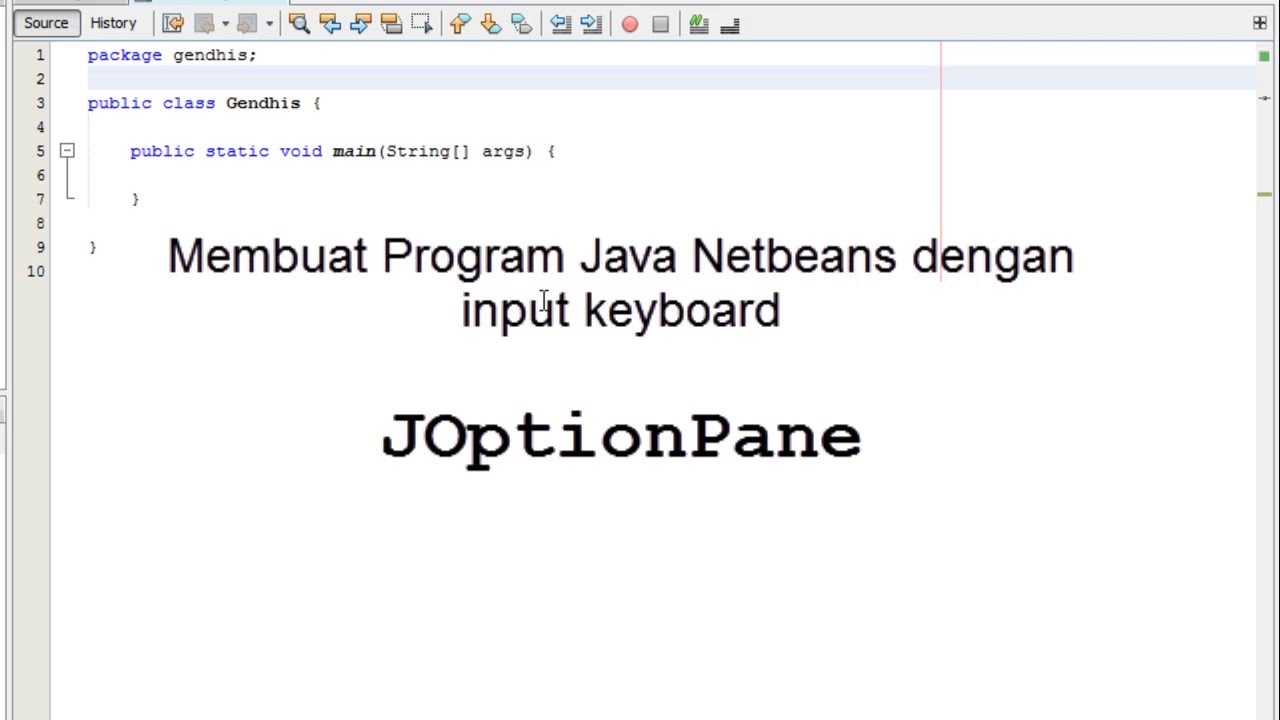This screenshot has height=720, width=1280.
Task: Click the Forward navigation arrow icon
Action: point(247,24)
